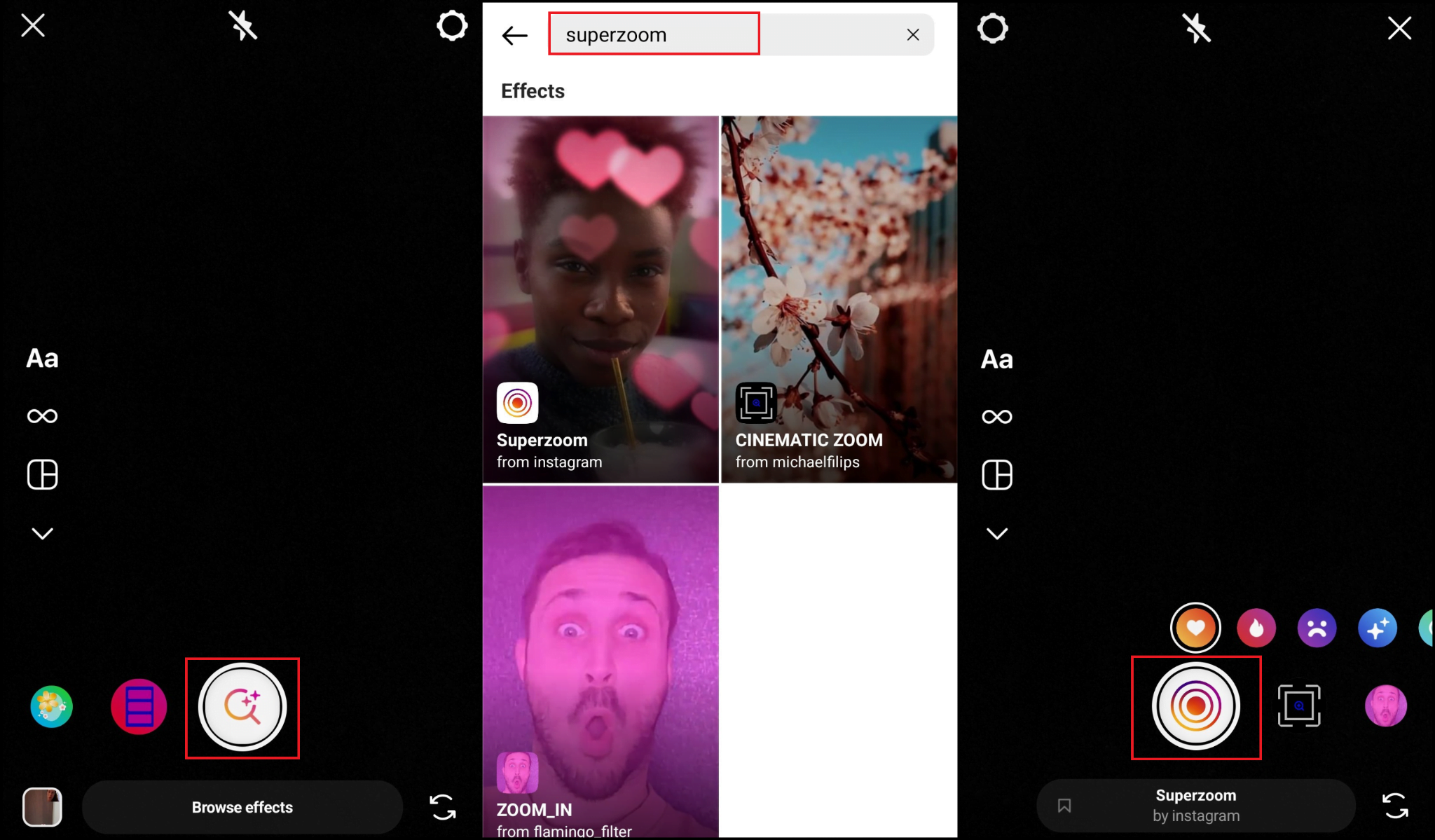Click the Superzoom camera filter icon

click(x=1196, y=707)
